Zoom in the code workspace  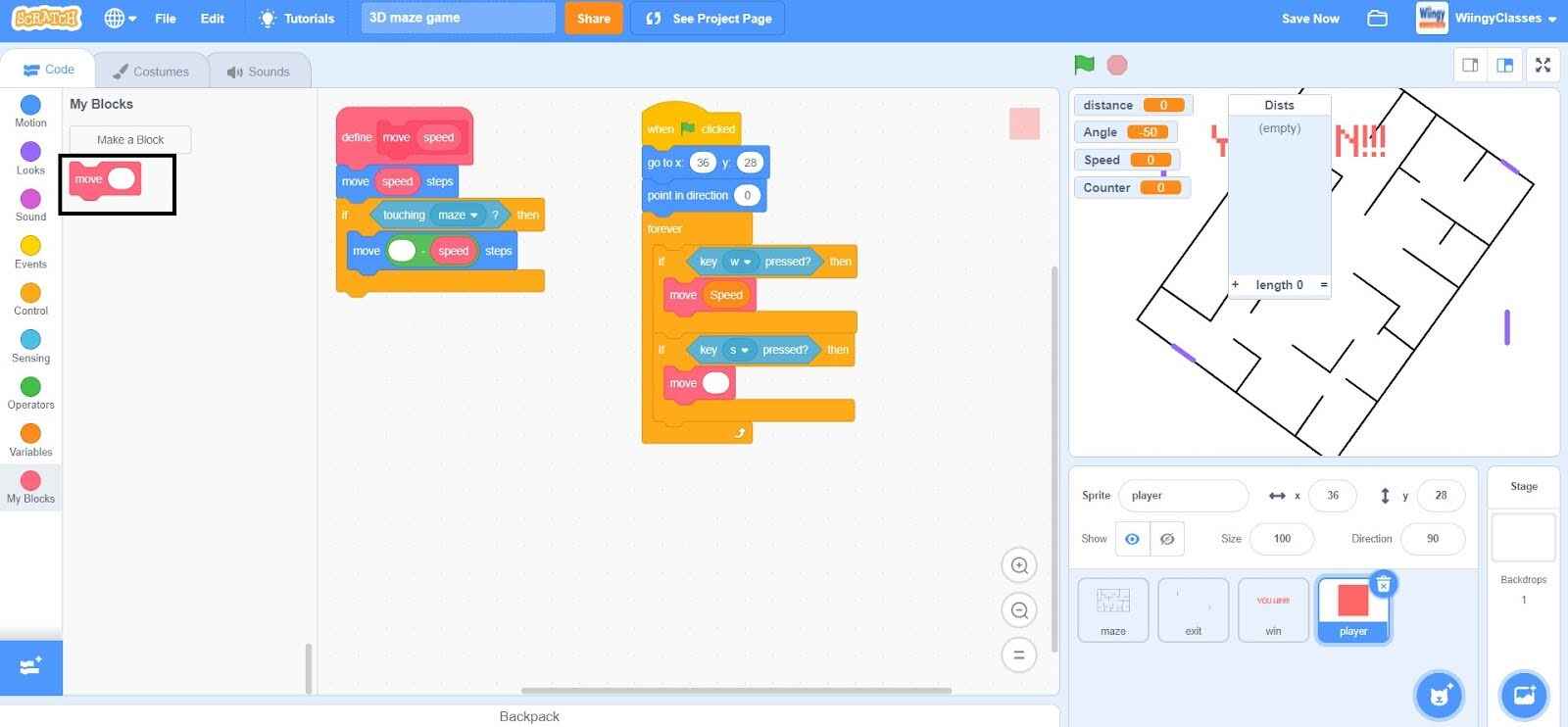pyautogui.click(x=1019, y=565)
